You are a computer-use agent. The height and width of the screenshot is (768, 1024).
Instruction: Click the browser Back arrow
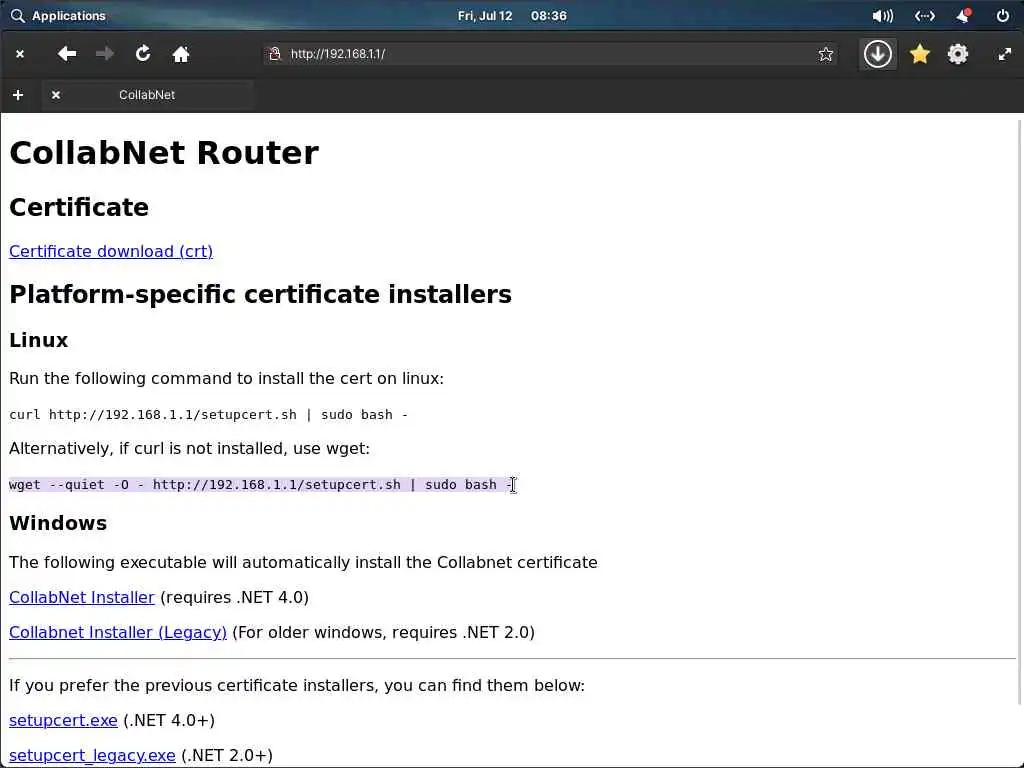tap(67, 54)
